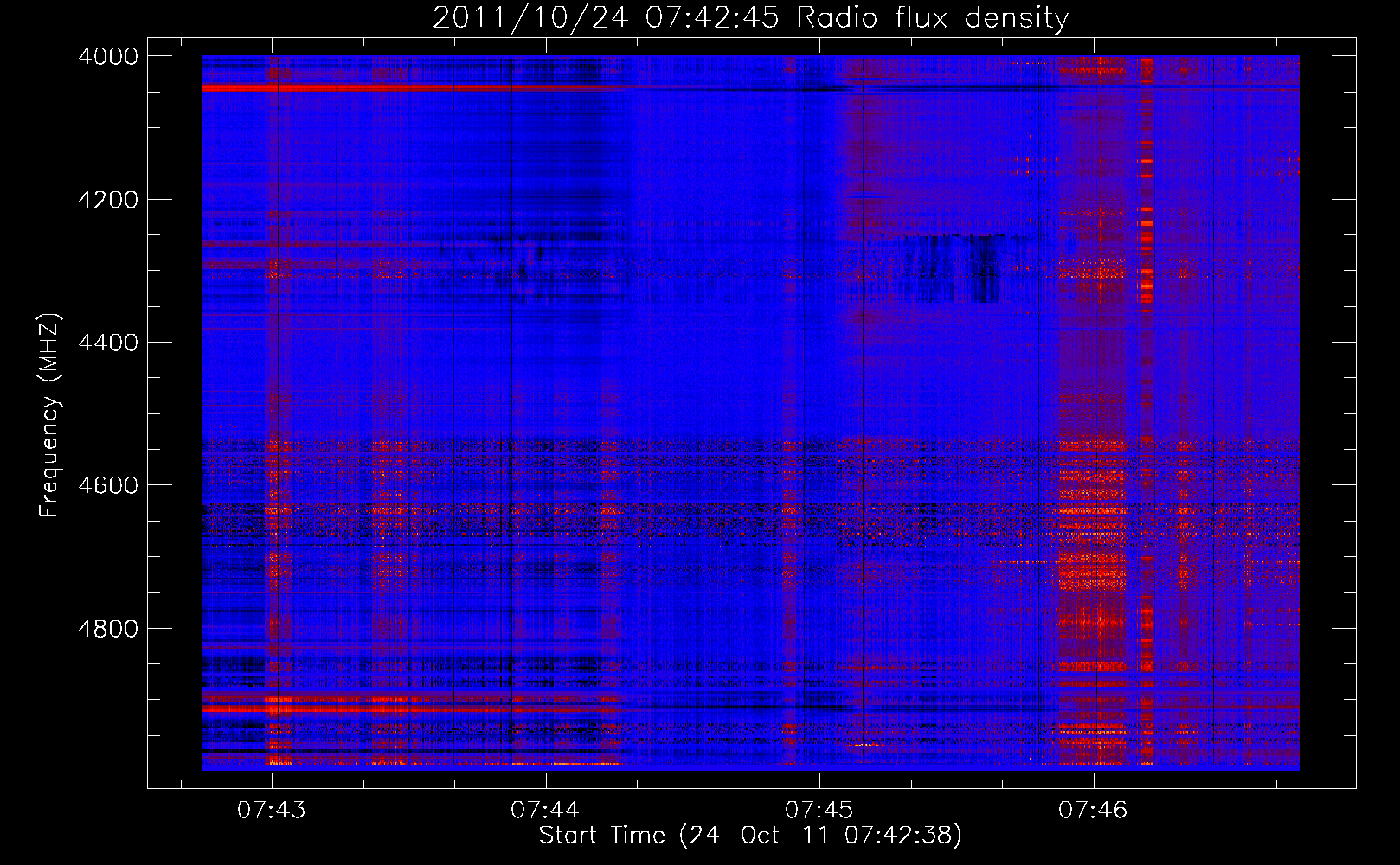Select the 4800 frequency axis label
The image size is (1400, 865).
(x=108, y=628)
